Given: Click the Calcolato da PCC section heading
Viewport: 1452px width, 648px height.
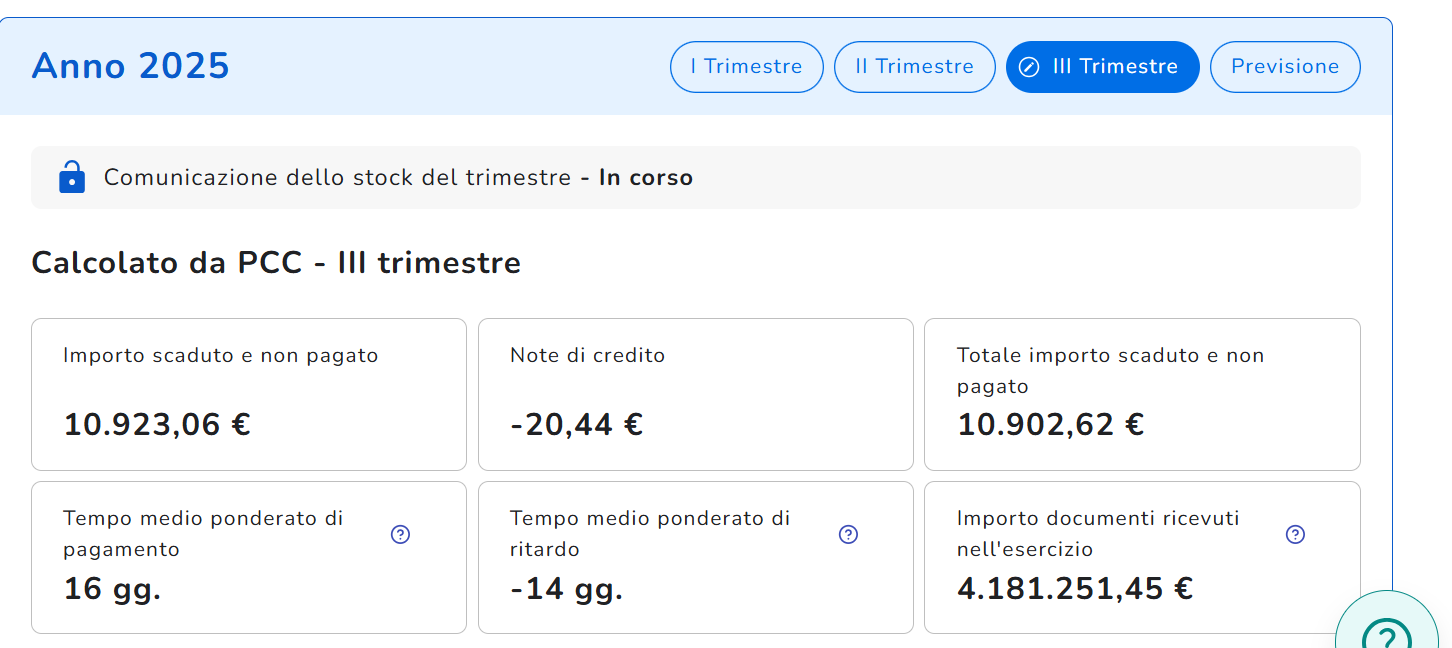Looking at the screenshot, I should [x=276, y=263].
